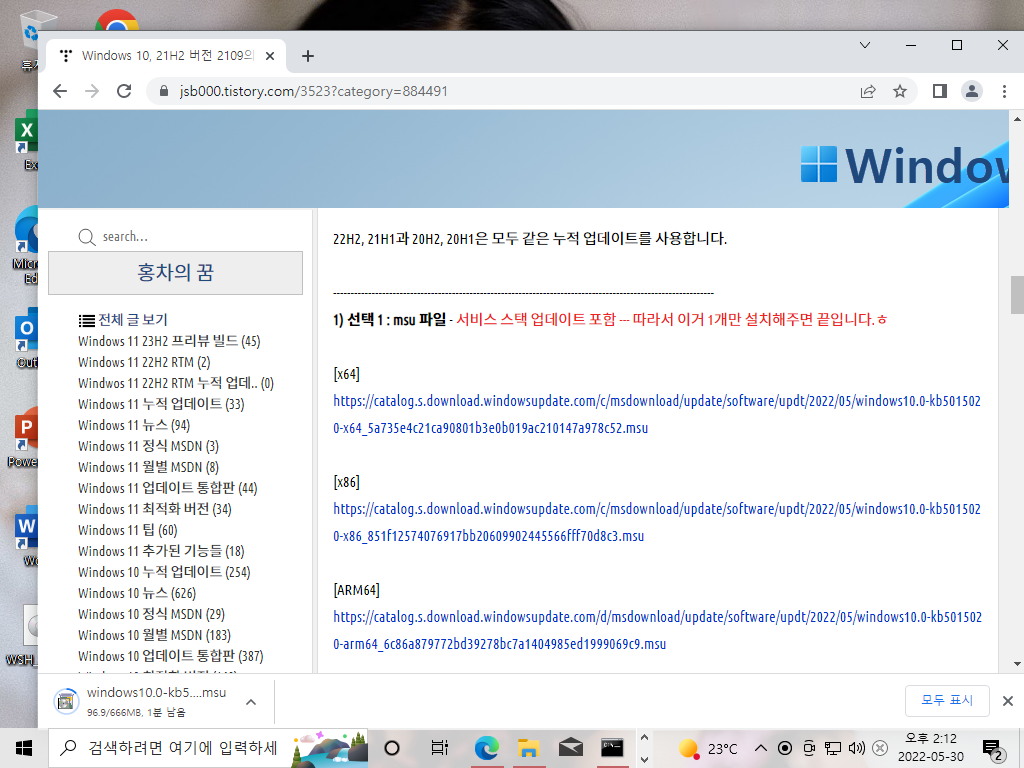
Task: Open Task View on taskbar
Action: tap(440, 748)
